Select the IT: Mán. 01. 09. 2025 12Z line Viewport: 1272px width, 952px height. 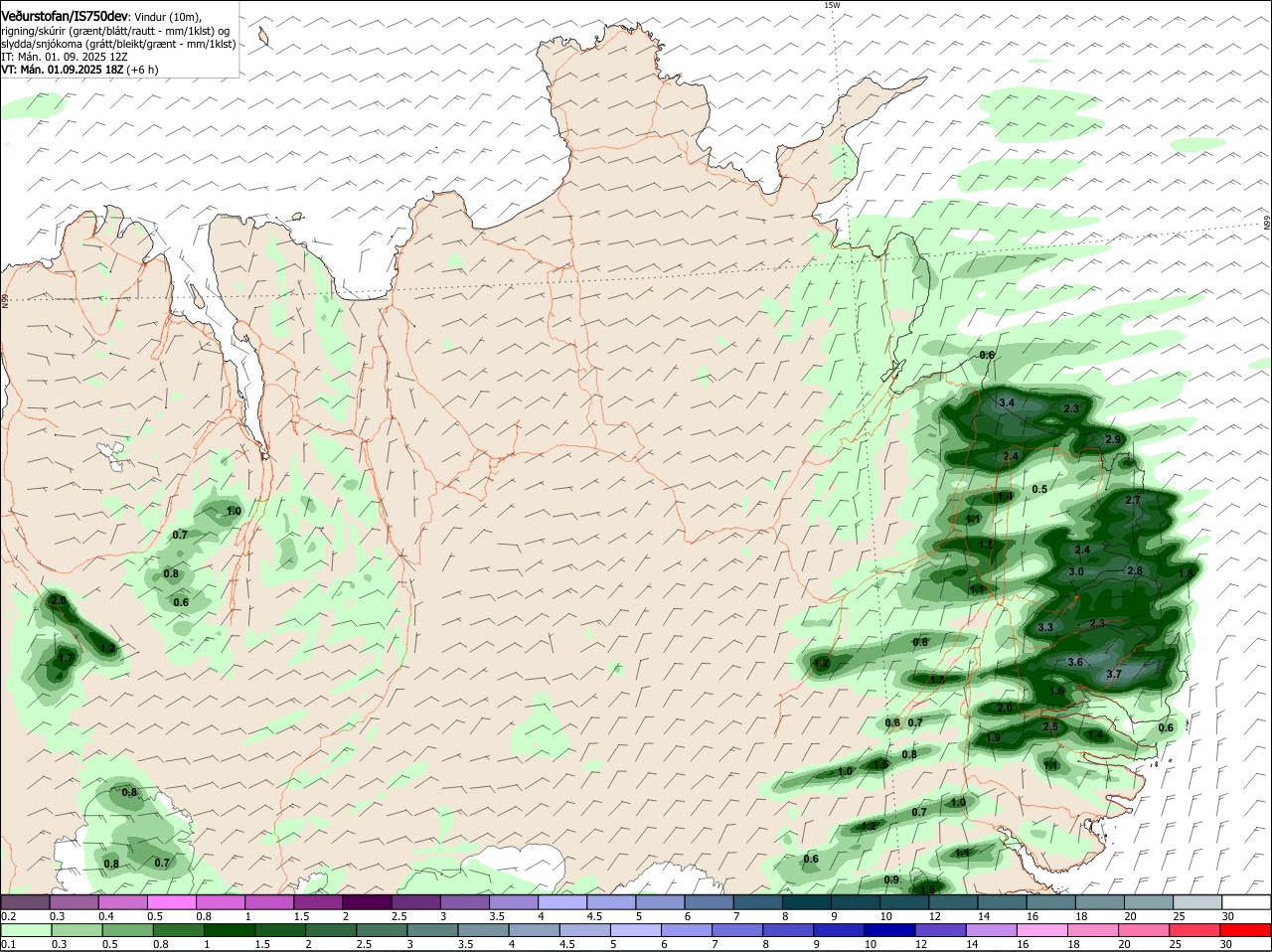[65, 57]
